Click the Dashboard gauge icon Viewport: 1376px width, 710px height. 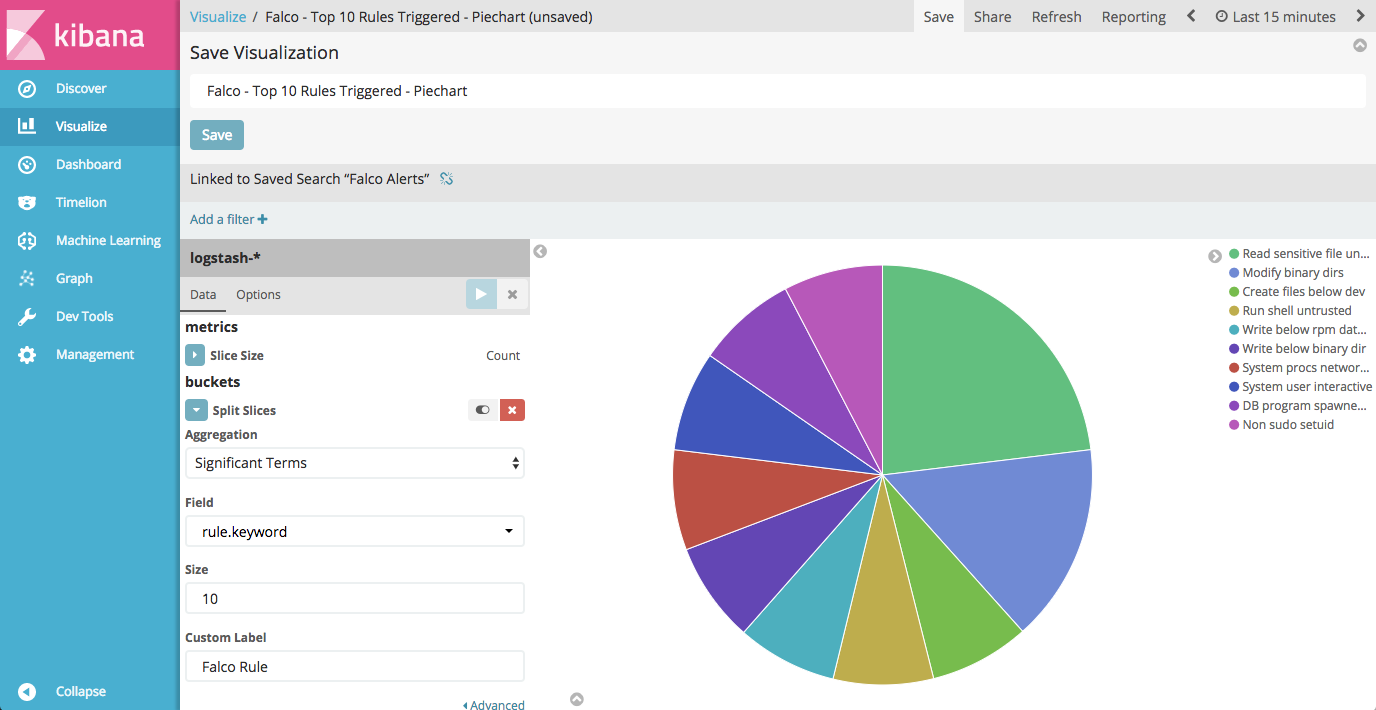click(x=27, y=165)
